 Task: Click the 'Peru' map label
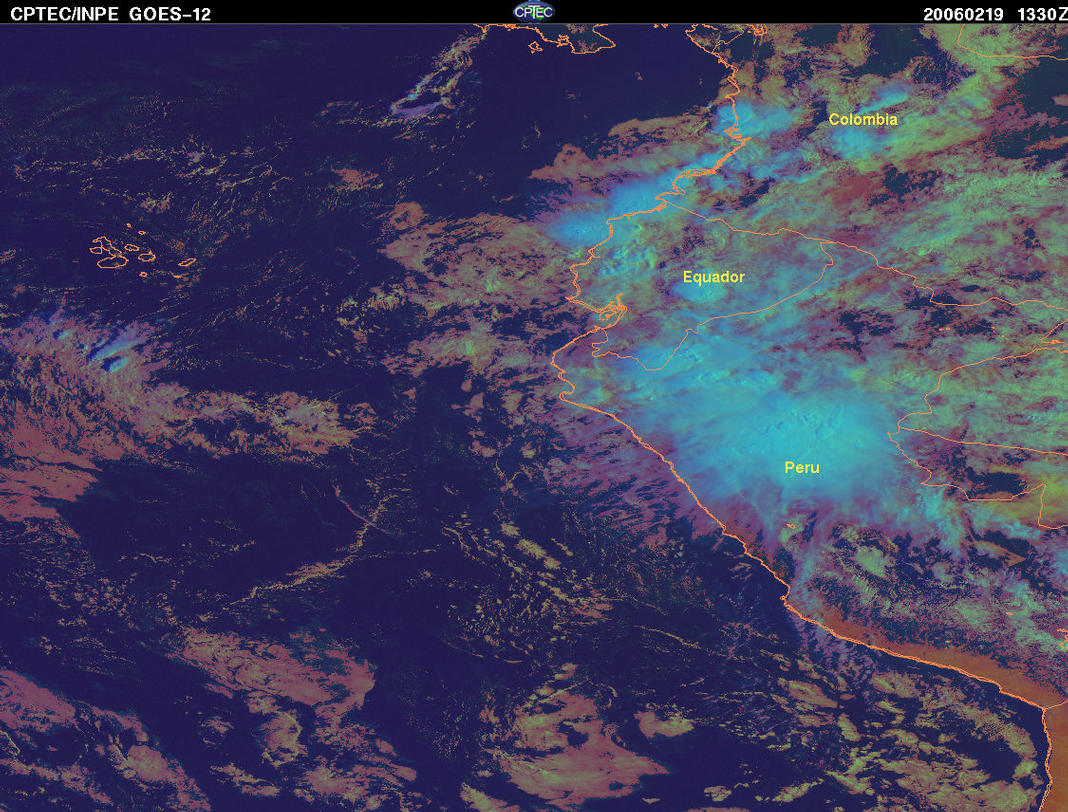click(x=802, y=467)
